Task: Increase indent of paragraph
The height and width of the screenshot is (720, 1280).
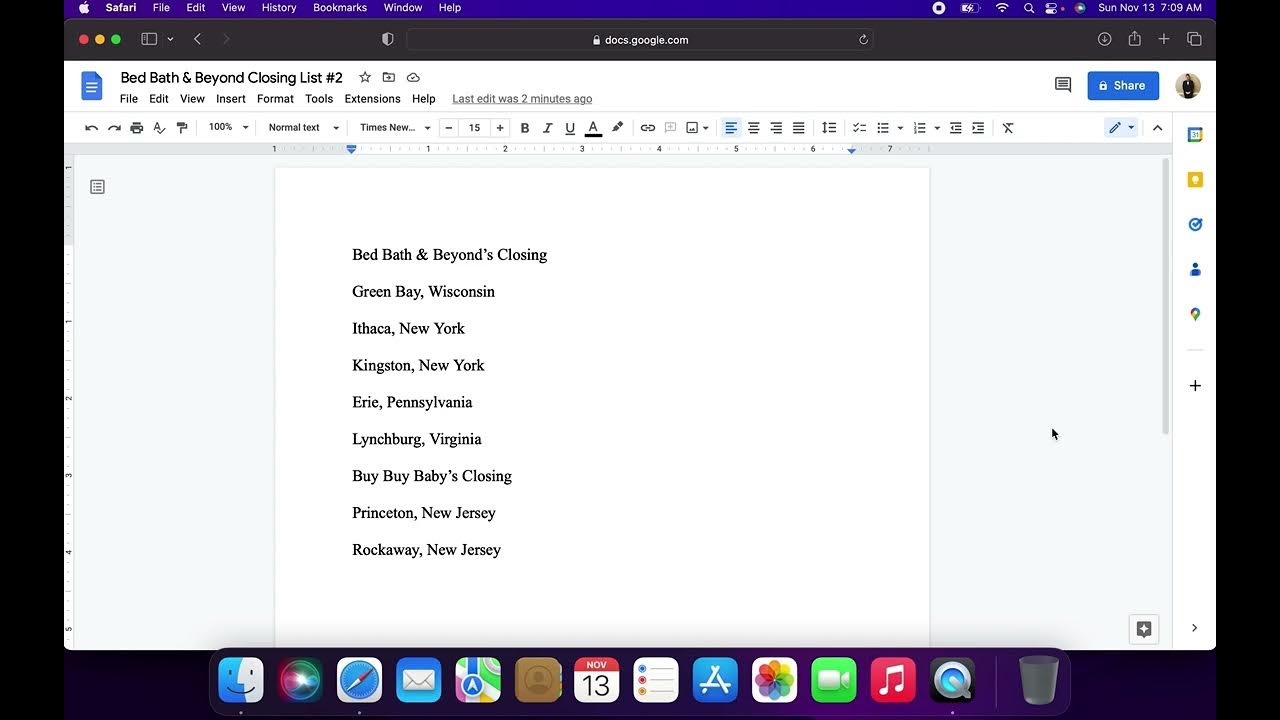Action: pos(978,128)
